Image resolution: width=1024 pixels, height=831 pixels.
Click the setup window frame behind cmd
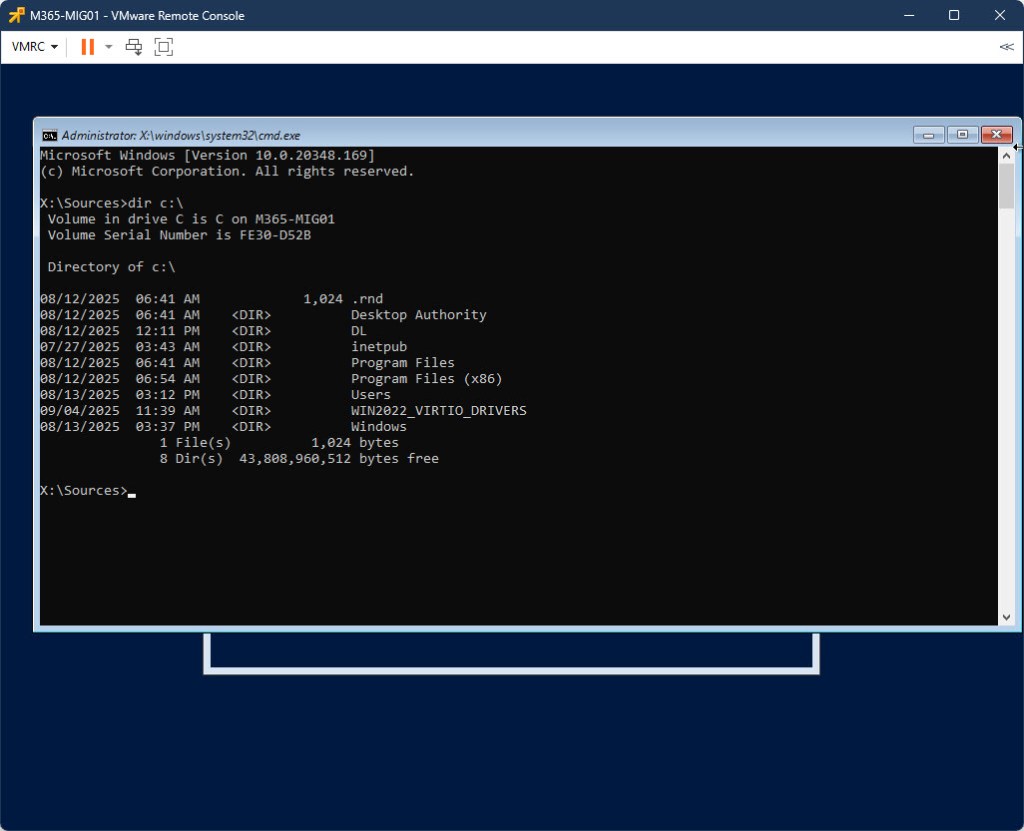[510, 668]
